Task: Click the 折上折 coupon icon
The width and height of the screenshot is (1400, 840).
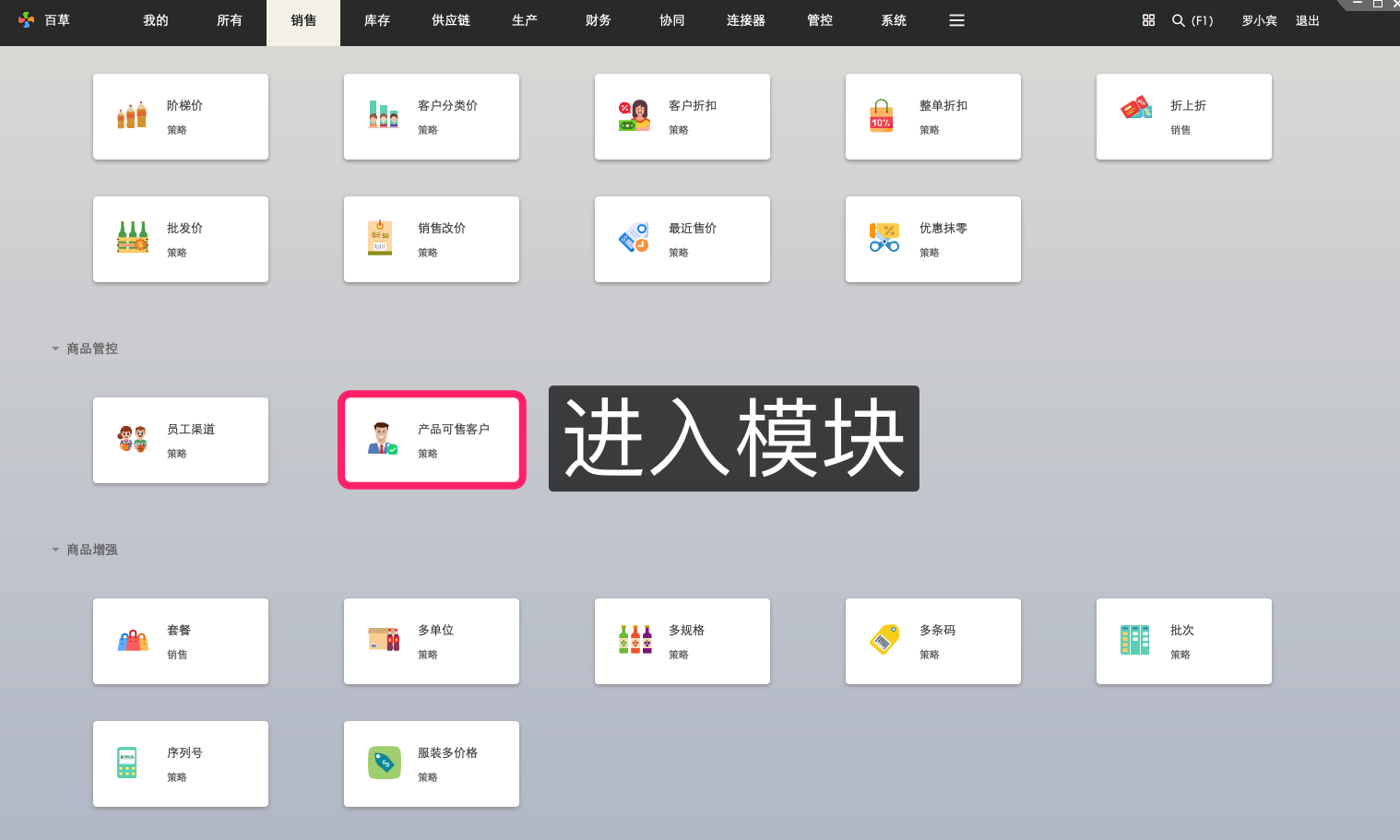Action: pos(1136,108)
